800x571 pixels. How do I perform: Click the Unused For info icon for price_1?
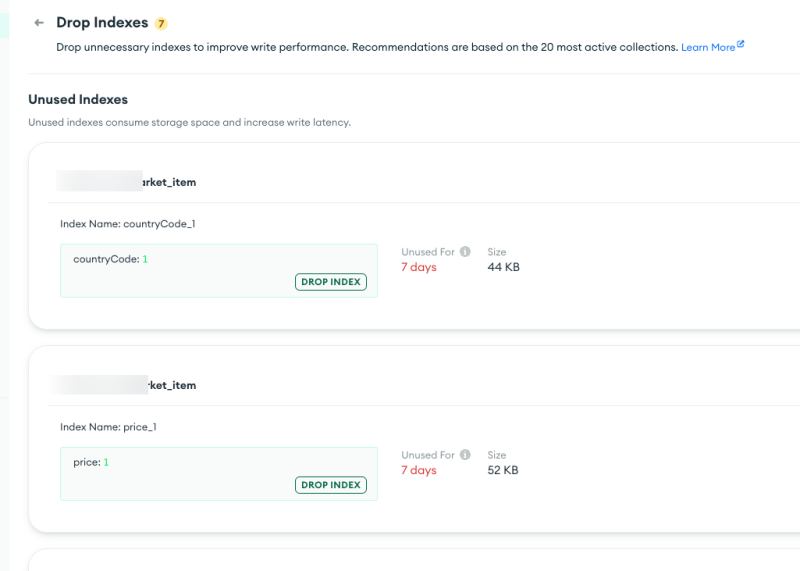(x=465, y=455)
